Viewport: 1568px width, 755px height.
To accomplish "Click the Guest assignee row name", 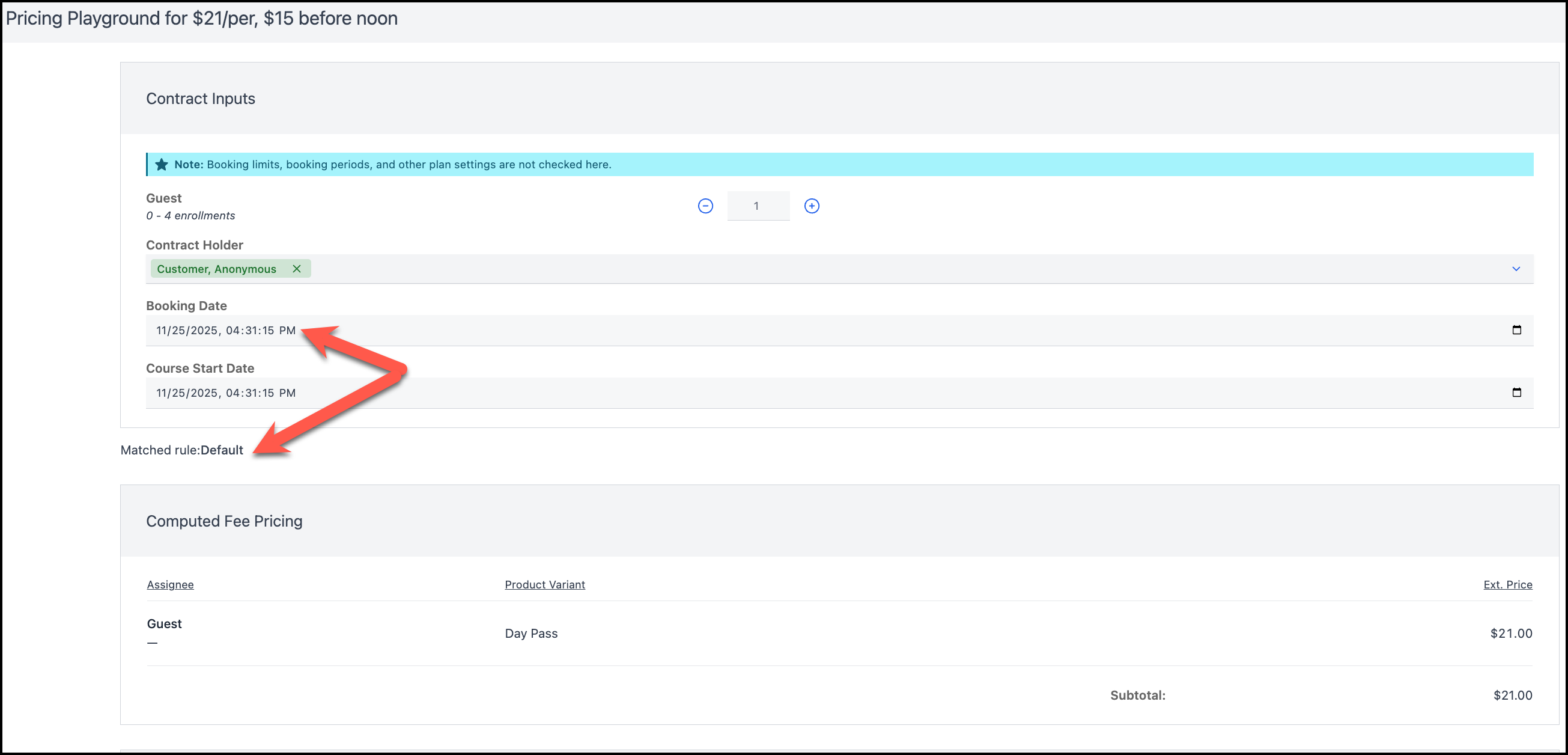I will (165, 623).
